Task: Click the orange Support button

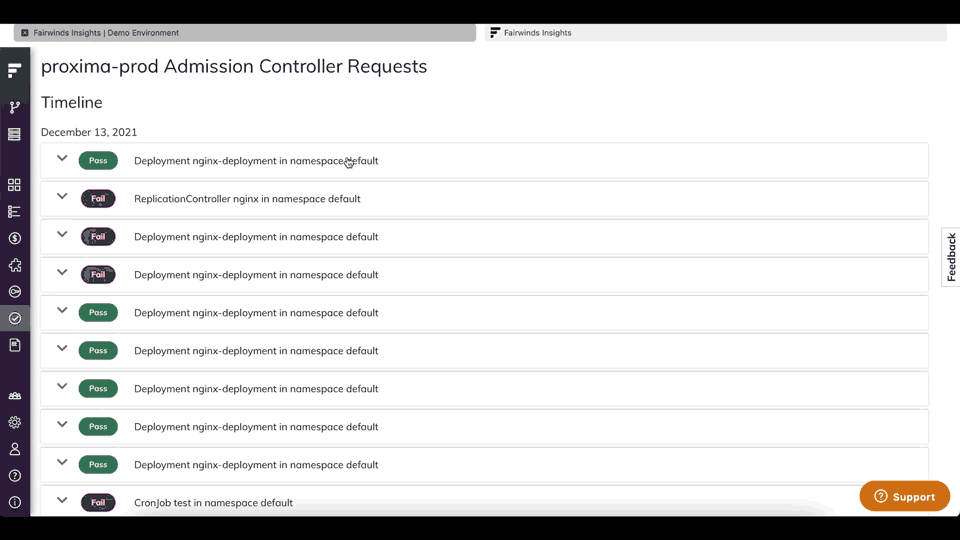Action: (904, 497)
